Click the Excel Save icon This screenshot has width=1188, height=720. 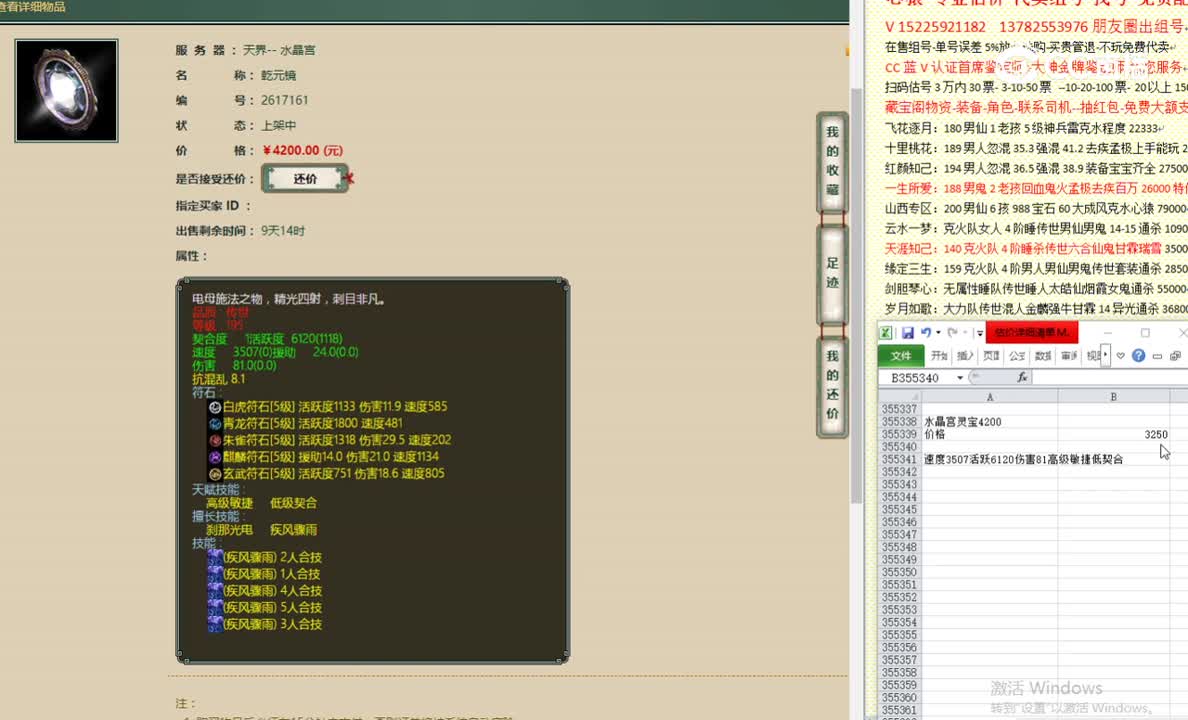[x=908, y=333]
